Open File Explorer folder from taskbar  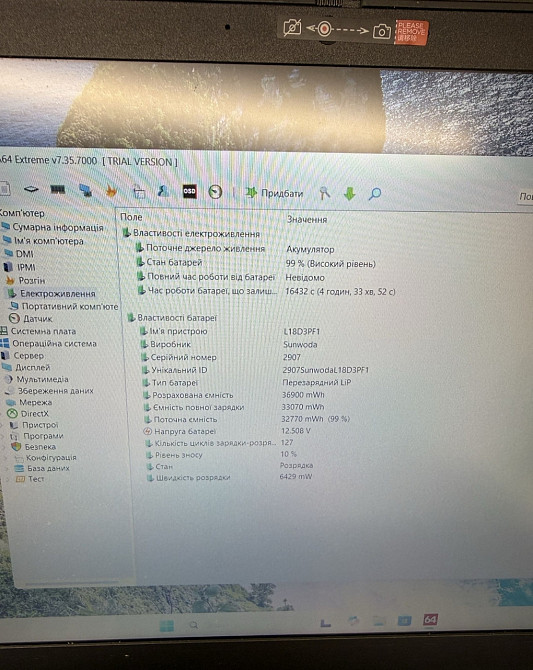(378, 620)
